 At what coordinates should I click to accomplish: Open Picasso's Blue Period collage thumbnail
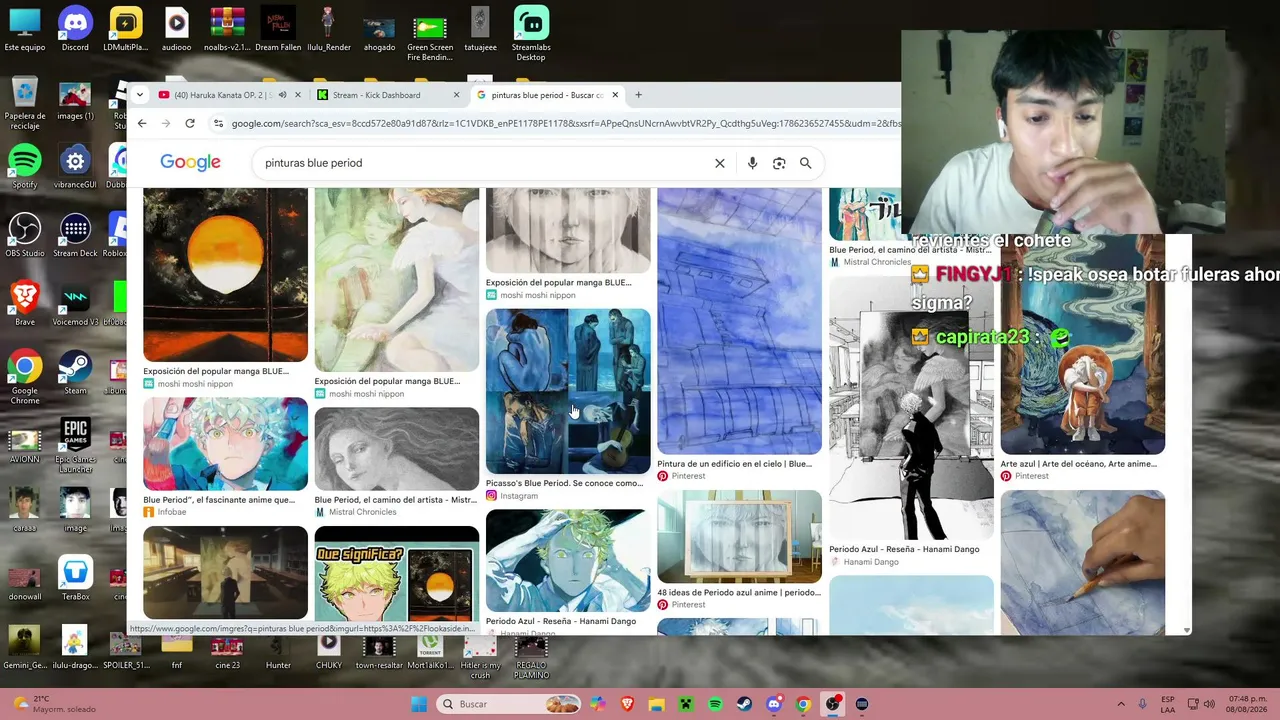tap(568, 391)
